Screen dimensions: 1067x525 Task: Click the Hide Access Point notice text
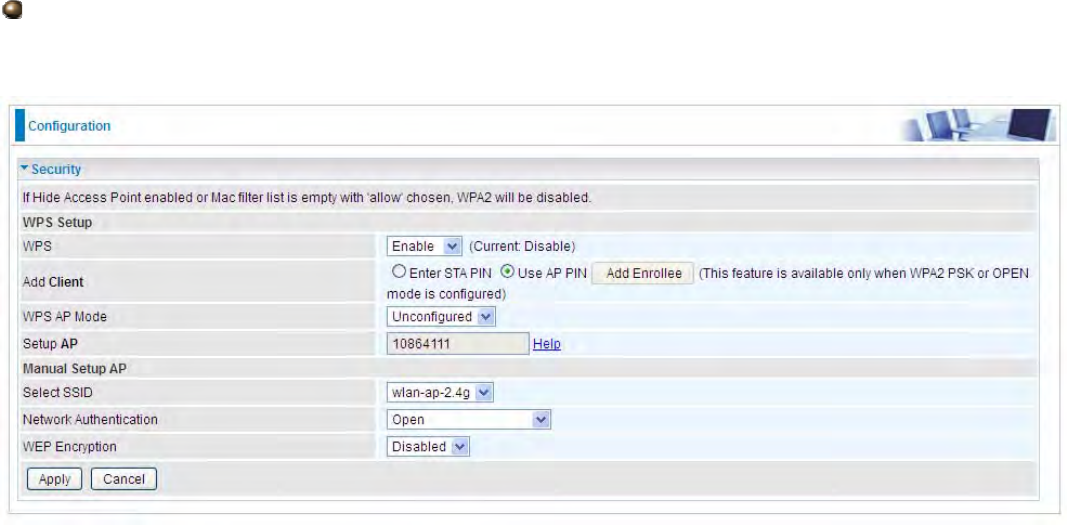[307, 199]
